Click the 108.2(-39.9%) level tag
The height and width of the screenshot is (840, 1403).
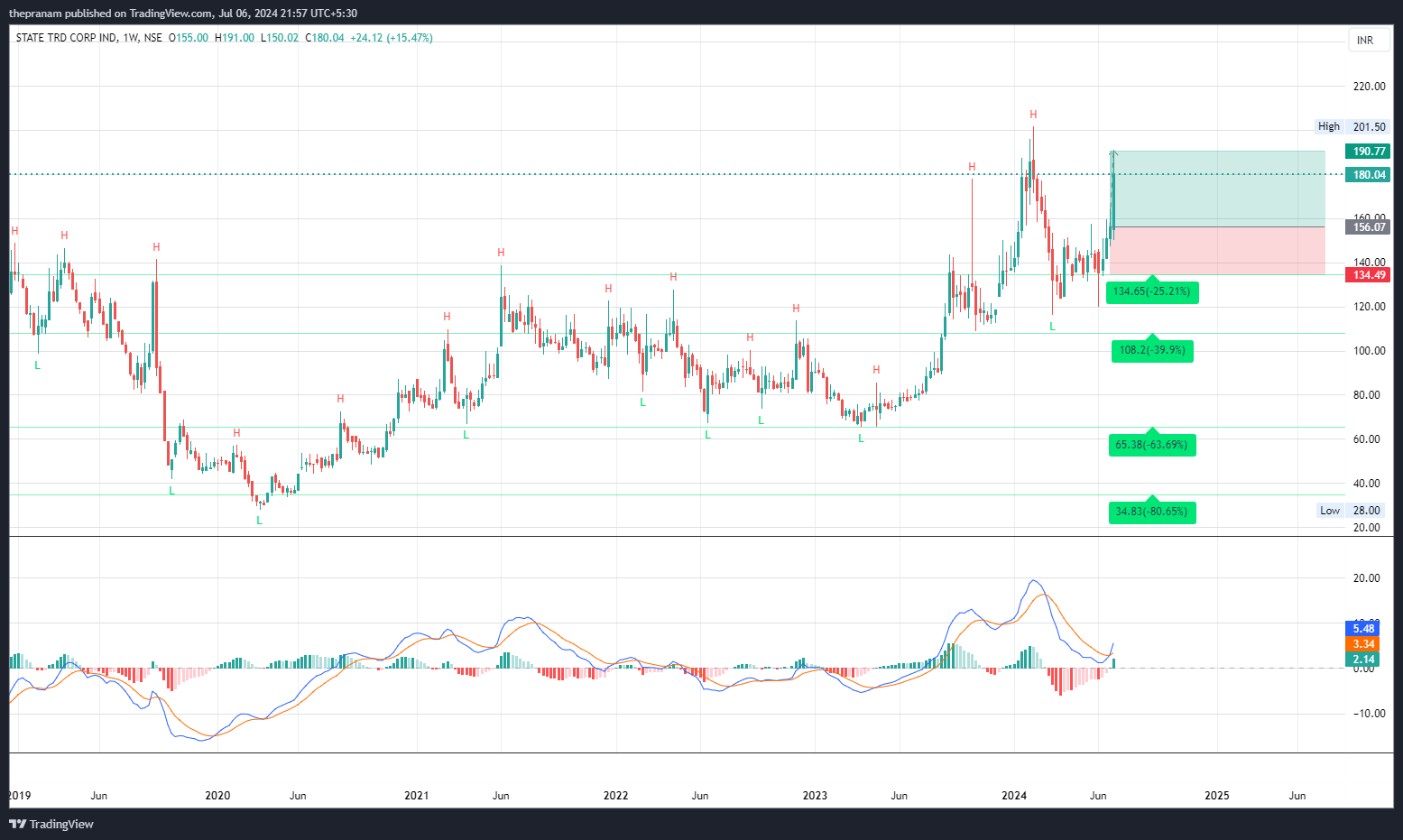click(1151, 350)
